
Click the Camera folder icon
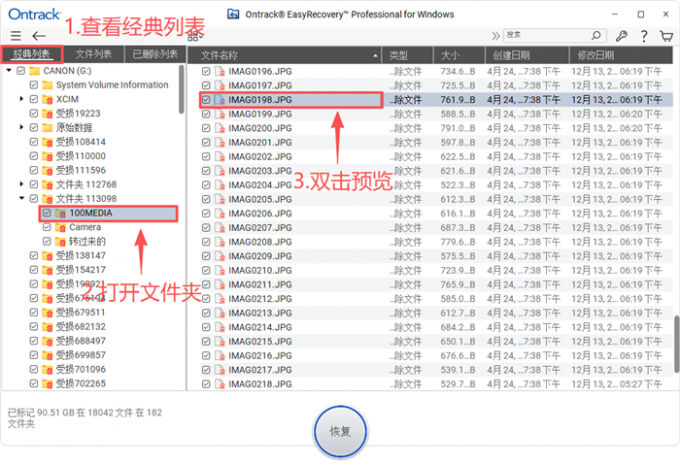tap(60, 227)
